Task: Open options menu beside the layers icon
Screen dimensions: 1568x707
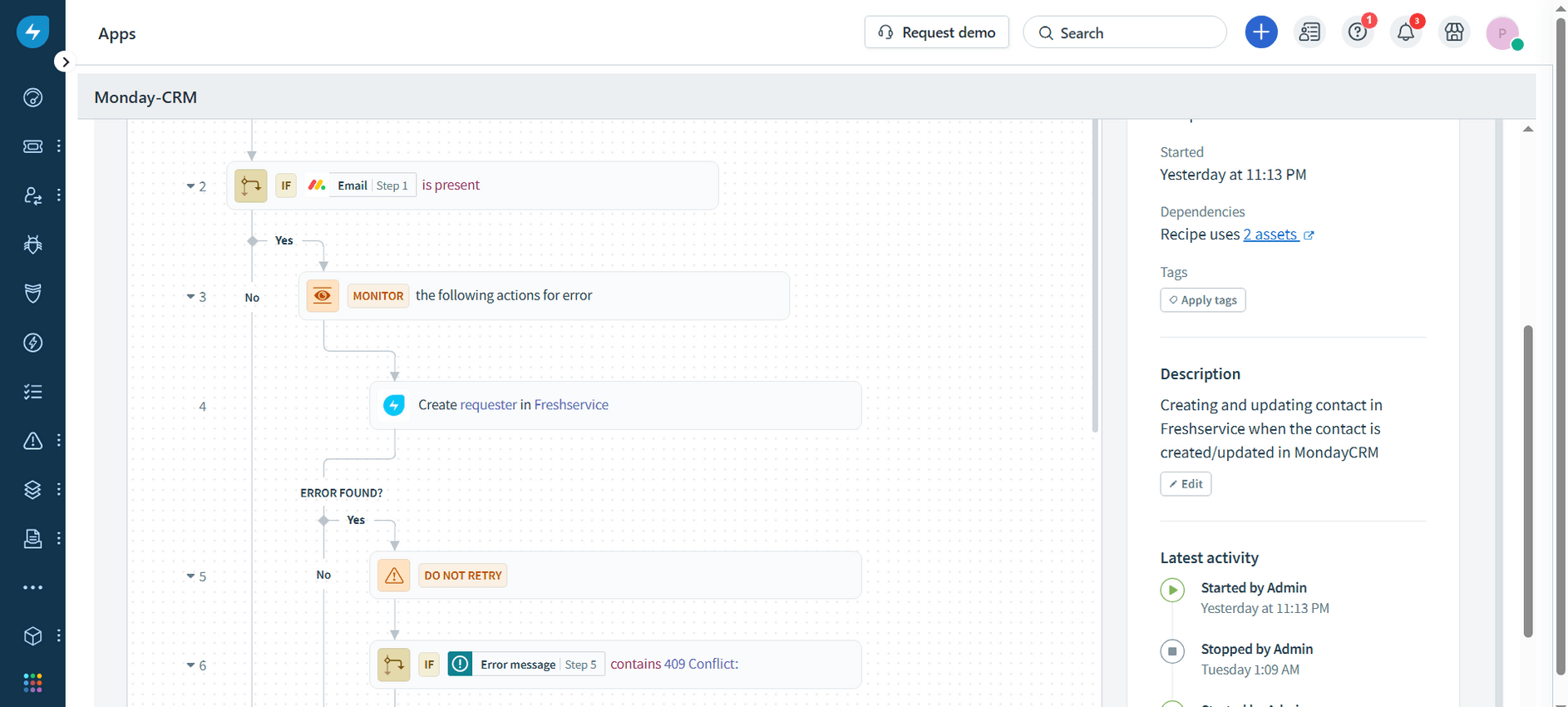Action: 59,490
